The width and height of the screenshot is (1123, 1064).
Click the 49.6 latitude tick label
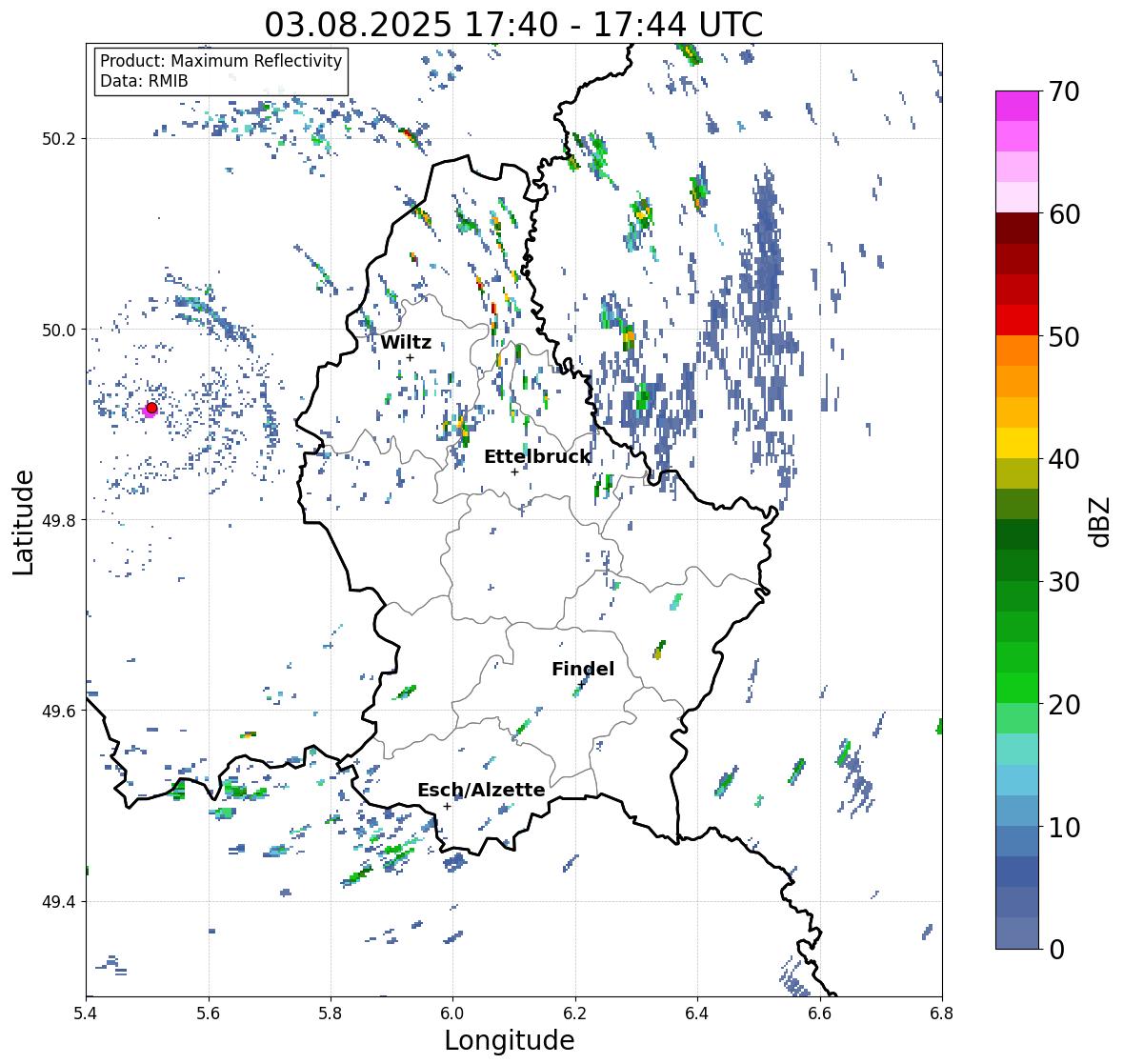point(59,711)
